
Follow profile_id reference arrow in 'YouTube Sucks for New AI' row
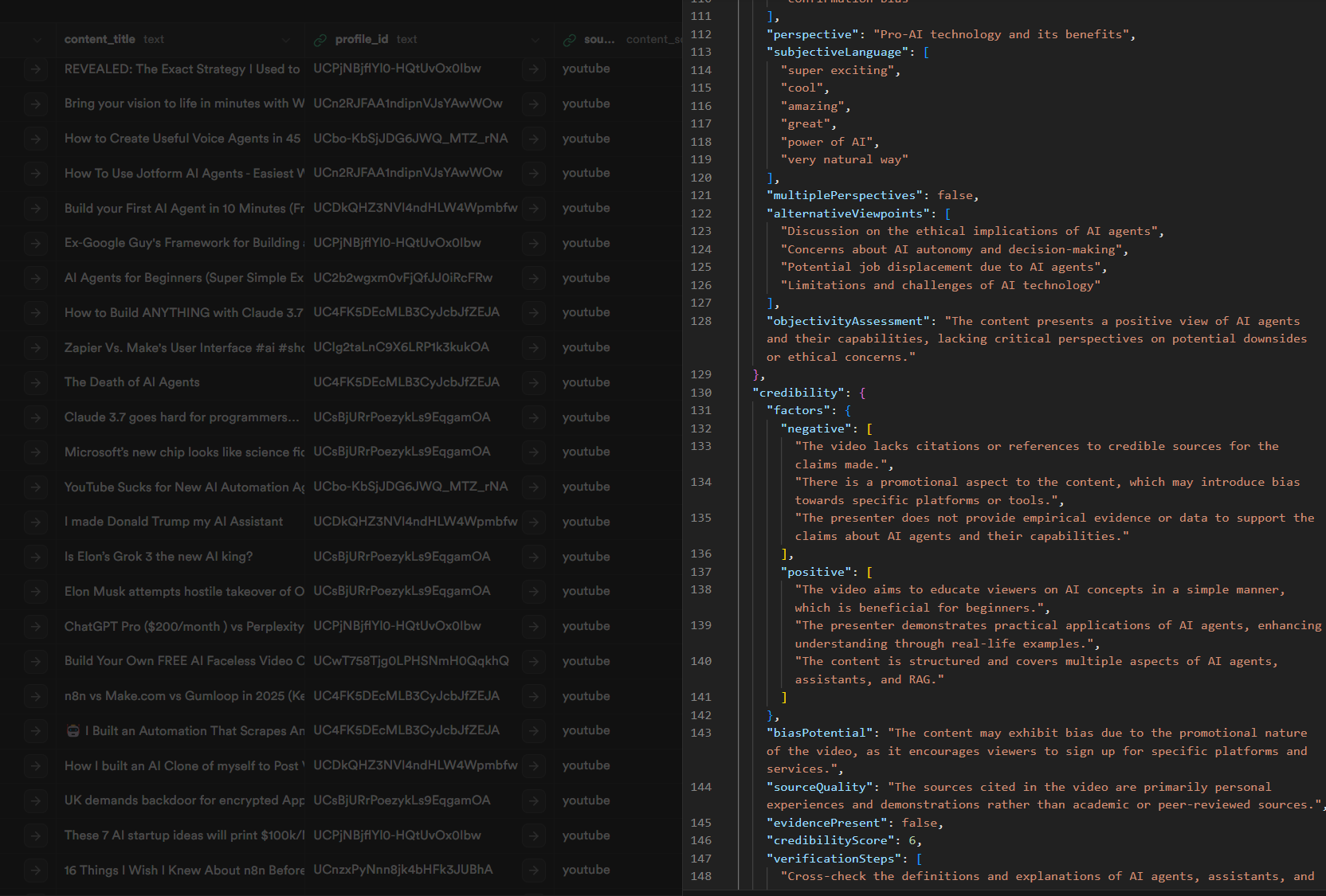tap(533, 487)
